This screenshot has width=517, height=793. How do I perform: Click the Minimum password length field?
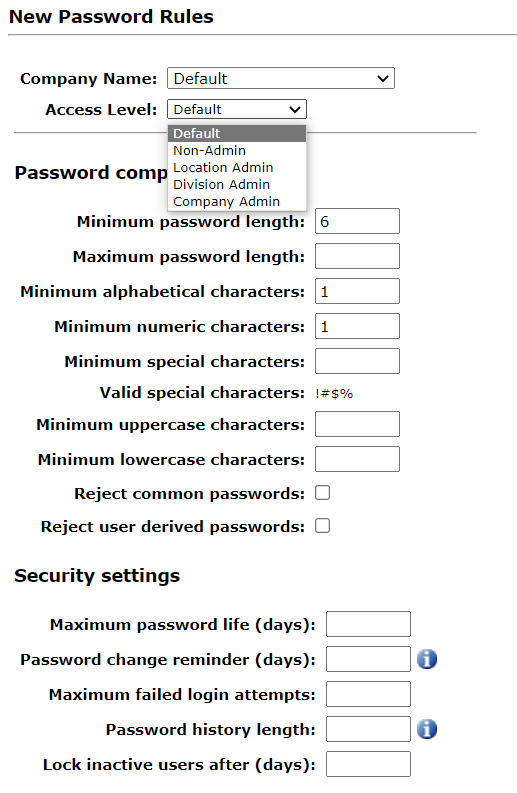click(x=357, y=221)
